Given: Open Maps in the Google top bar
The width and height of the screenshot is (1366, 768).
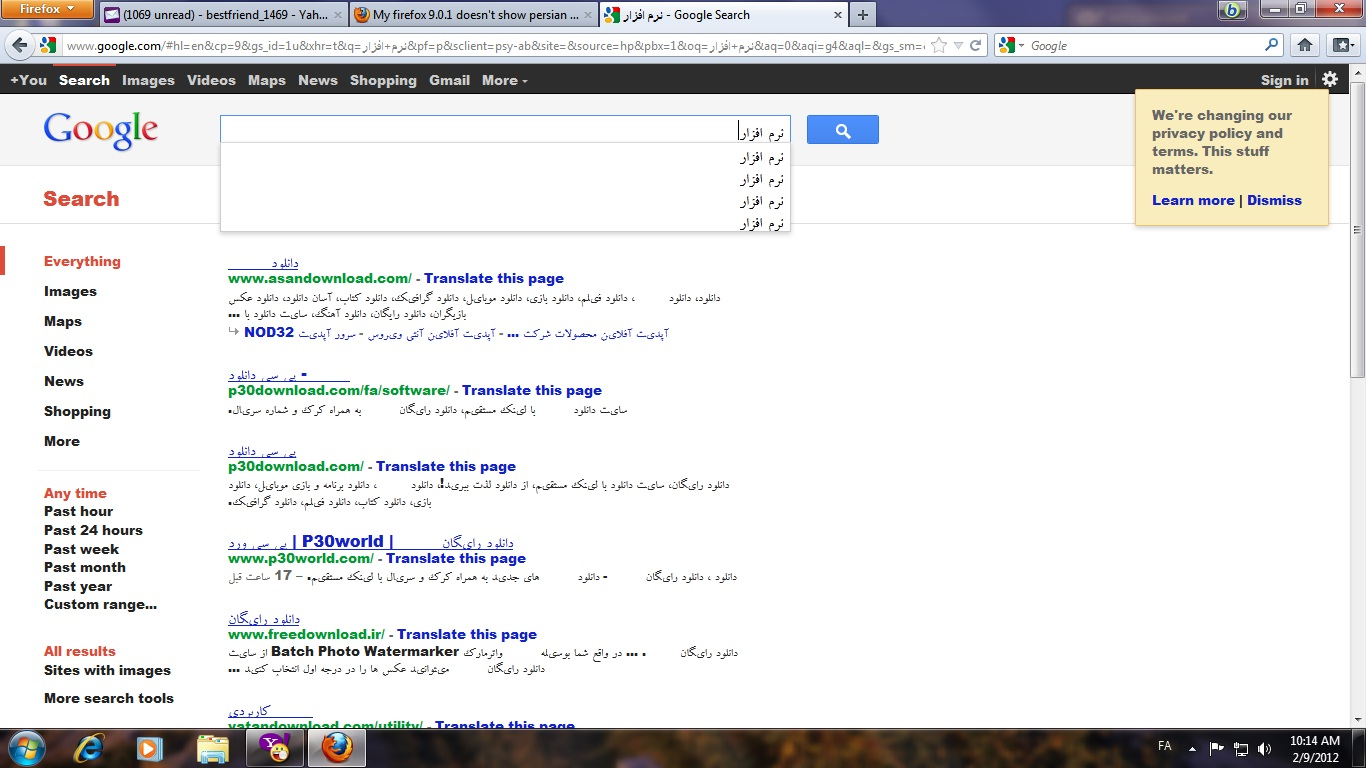Looking at the screenshot, I should click(267, 80).
